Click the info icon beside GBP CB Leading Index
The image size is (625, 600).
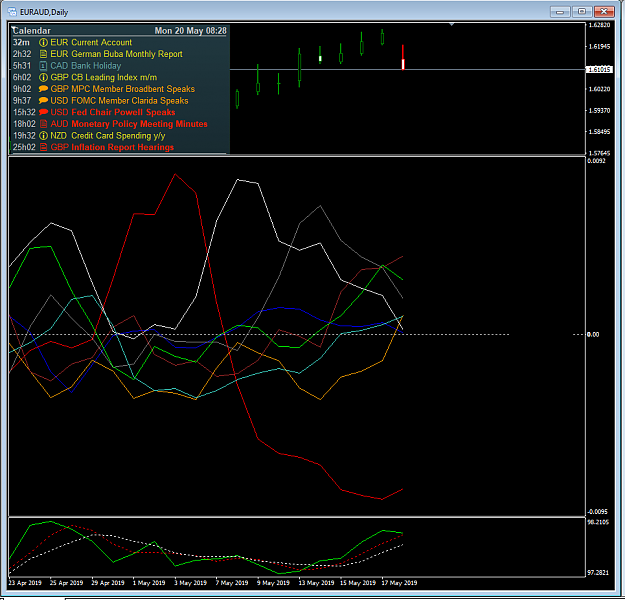click(43, 77)
